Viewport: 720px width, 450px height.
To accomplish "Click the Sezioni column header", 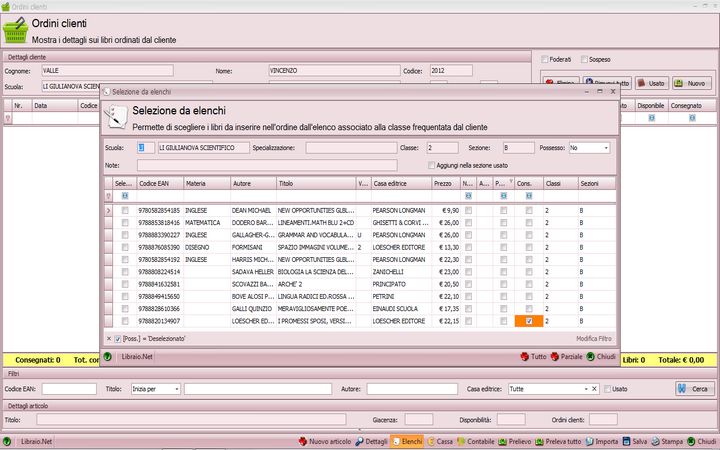I will 596,183.
